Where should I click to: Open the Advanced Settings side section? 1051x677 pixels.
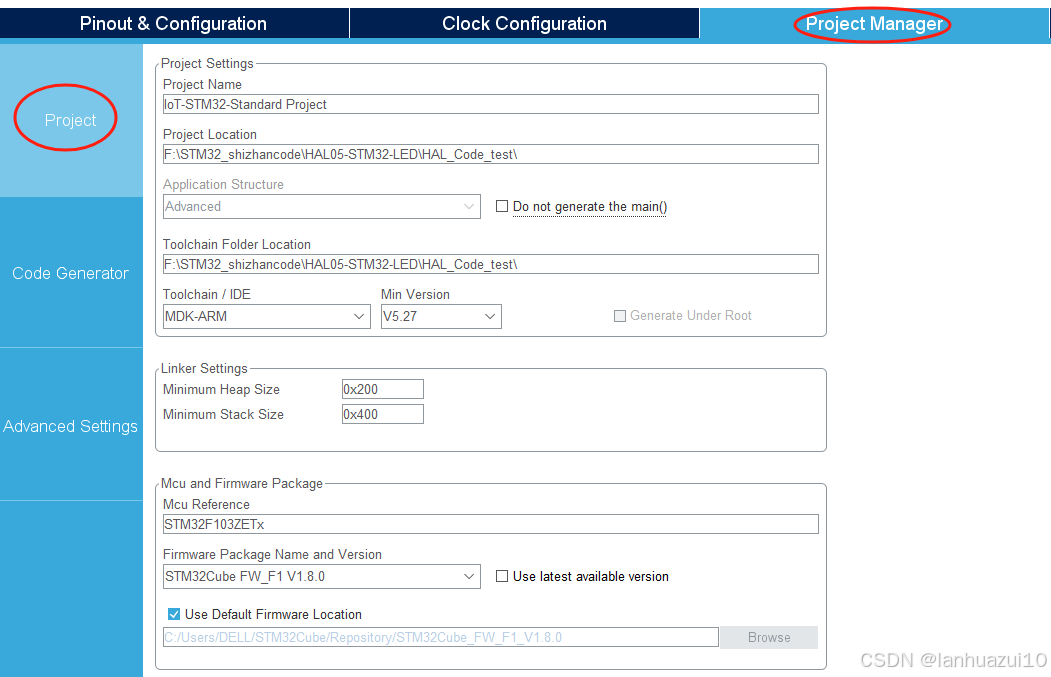[71, 426]
